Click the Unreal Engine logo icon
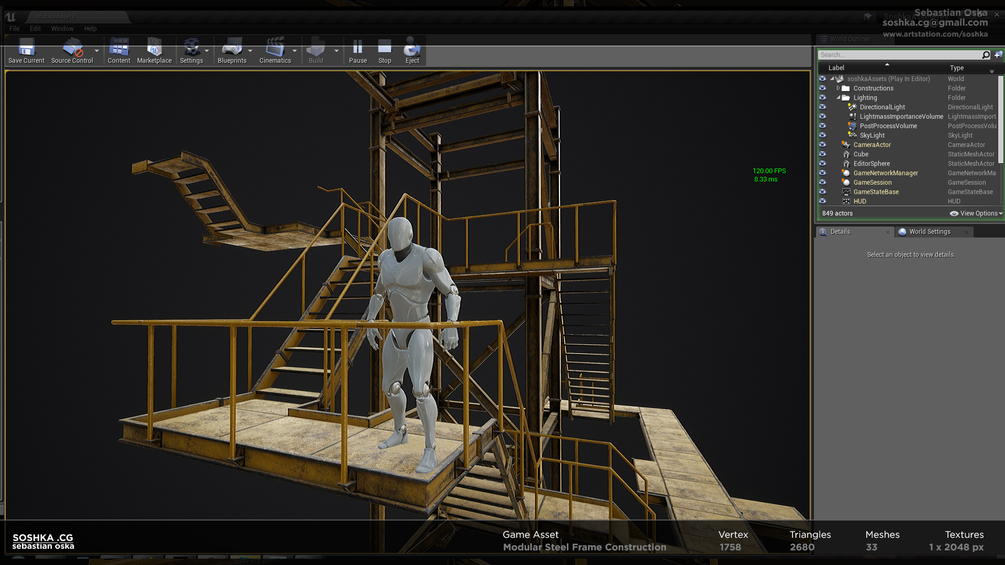 [11, 17]
